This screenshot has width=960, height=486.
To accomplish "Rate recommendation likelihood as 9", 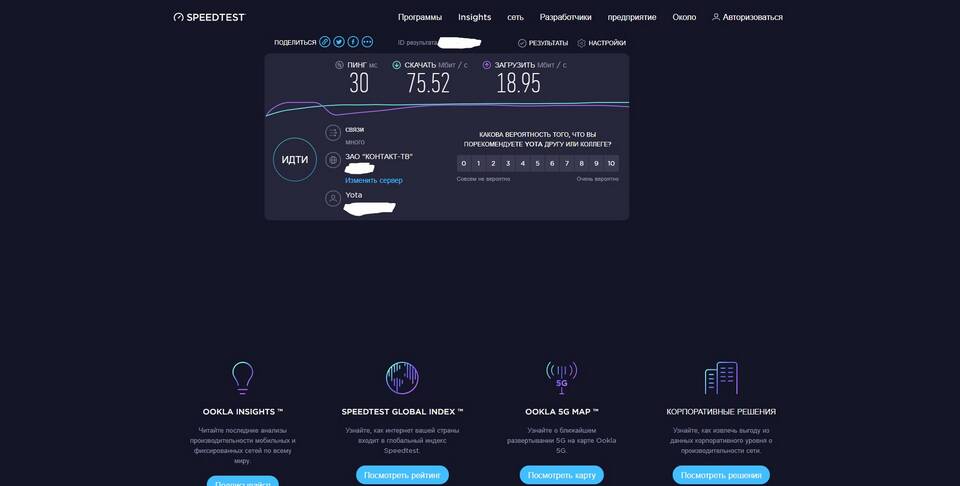I will coord(596,163).
